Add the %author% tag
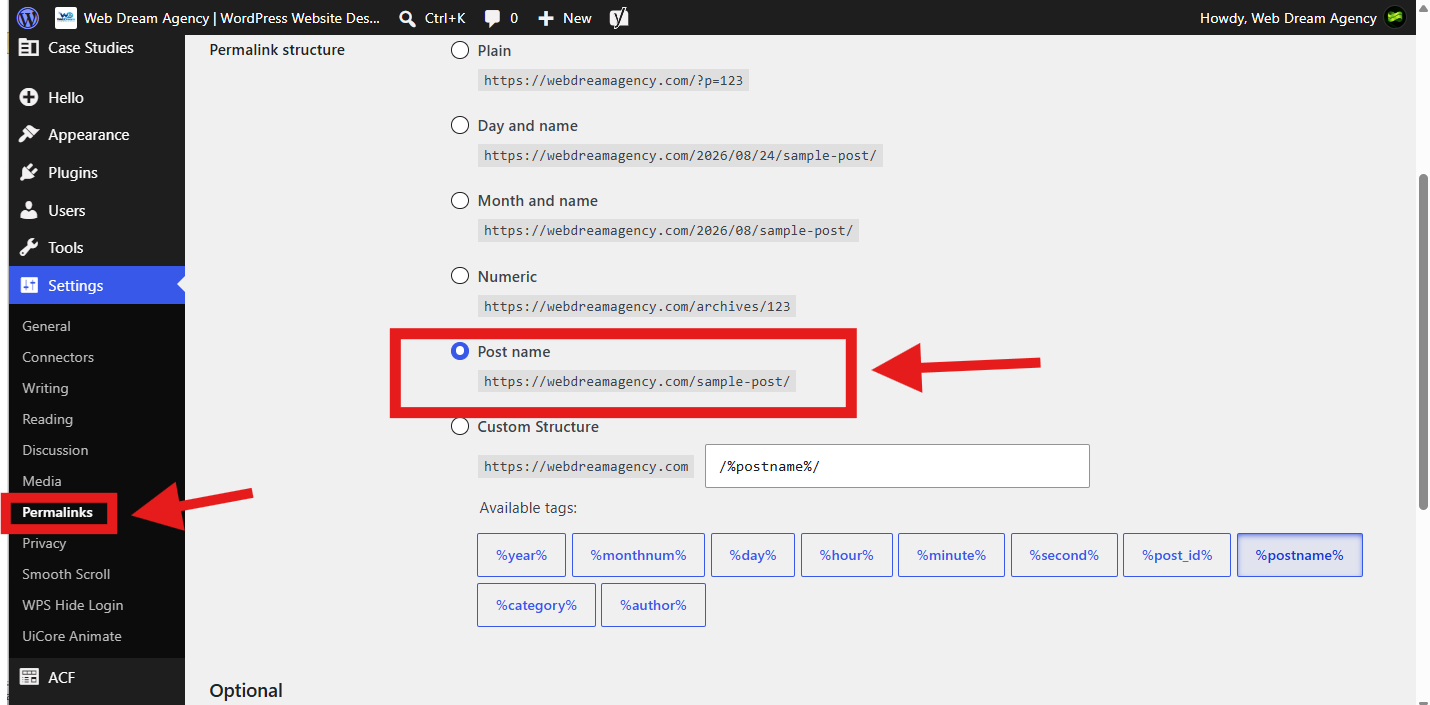Viewport: 1430px width, 705px height. (x=653, y=605)
